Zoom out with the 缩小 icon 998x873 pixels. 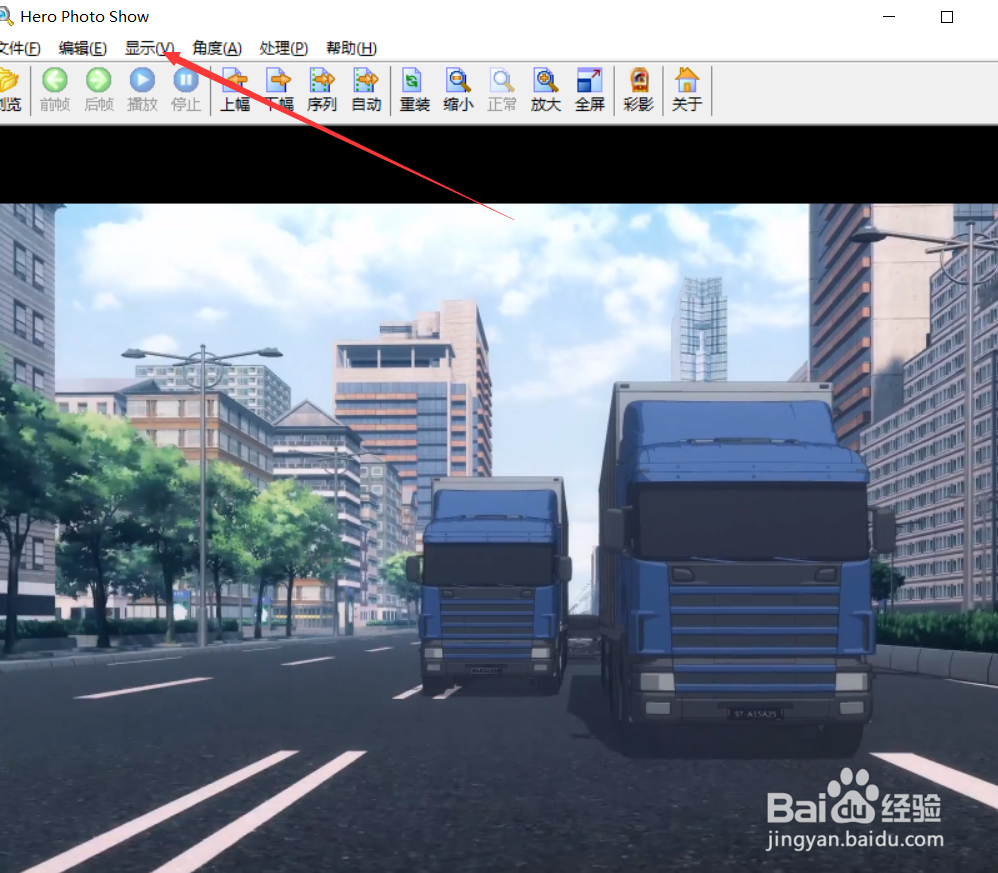[x=458, y=90]
